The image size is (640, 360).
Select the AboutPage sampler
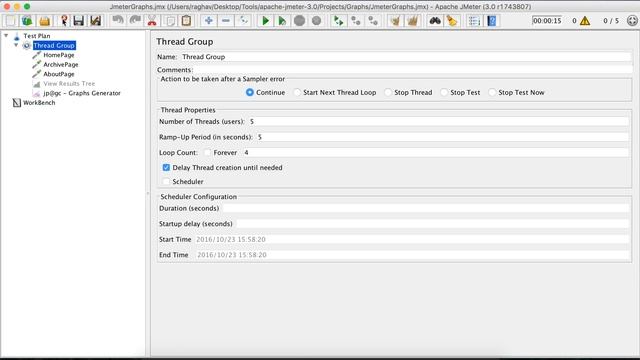click(59, 74)
